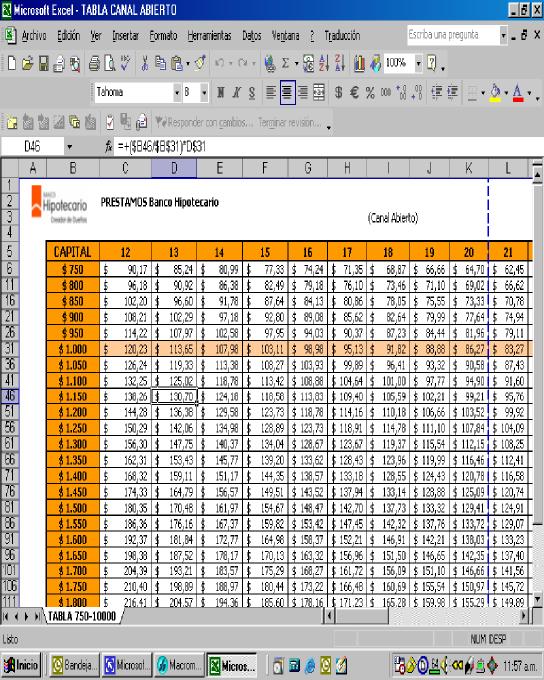Expand the Paste options arrow
This screenshot has width=544, height=680.
pos(188,64)
